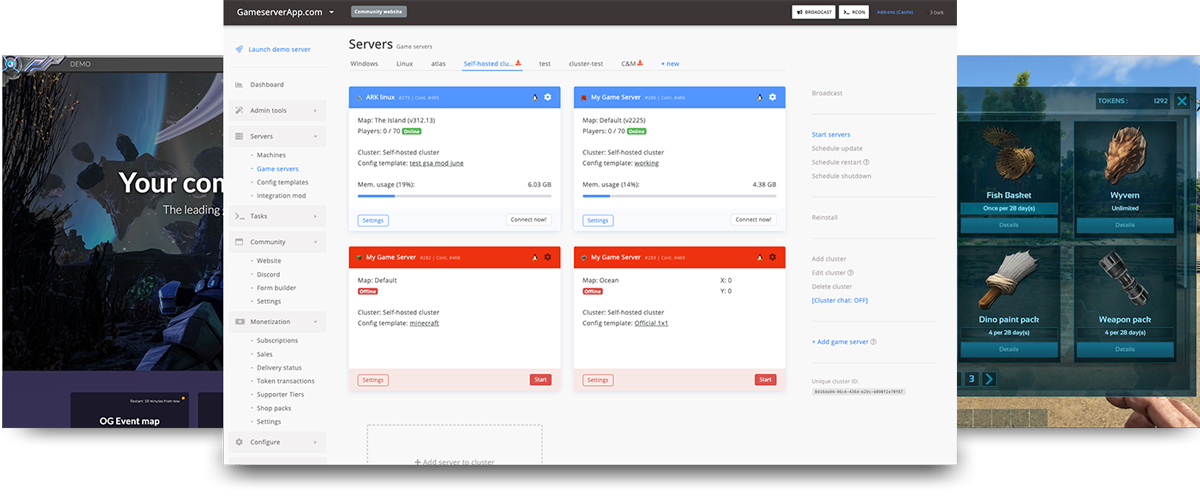1200x497 pixels.
Task: Open gear settings on blue My Game Server card
Action: click(x=772, y=97)
